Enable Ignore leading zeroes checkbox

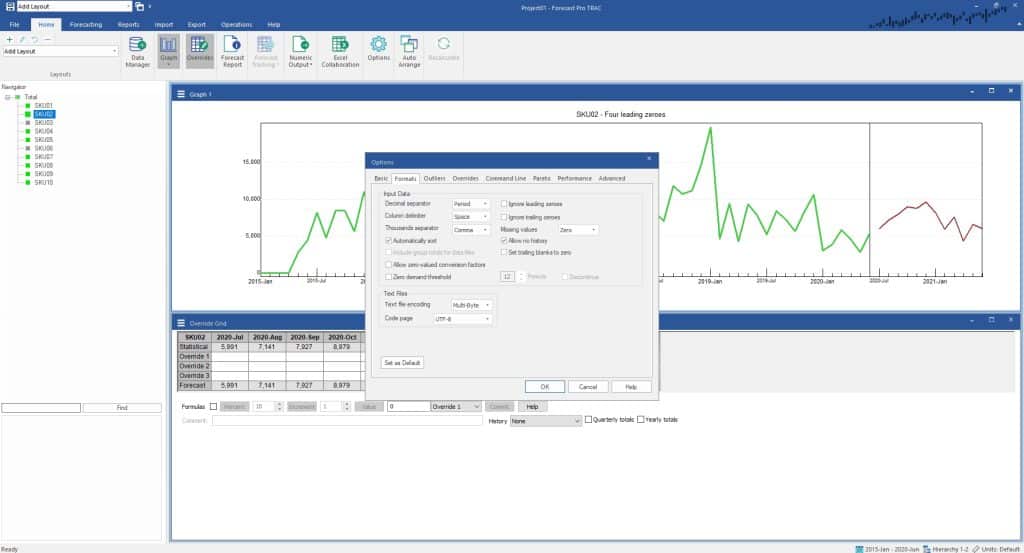point(504,204)
